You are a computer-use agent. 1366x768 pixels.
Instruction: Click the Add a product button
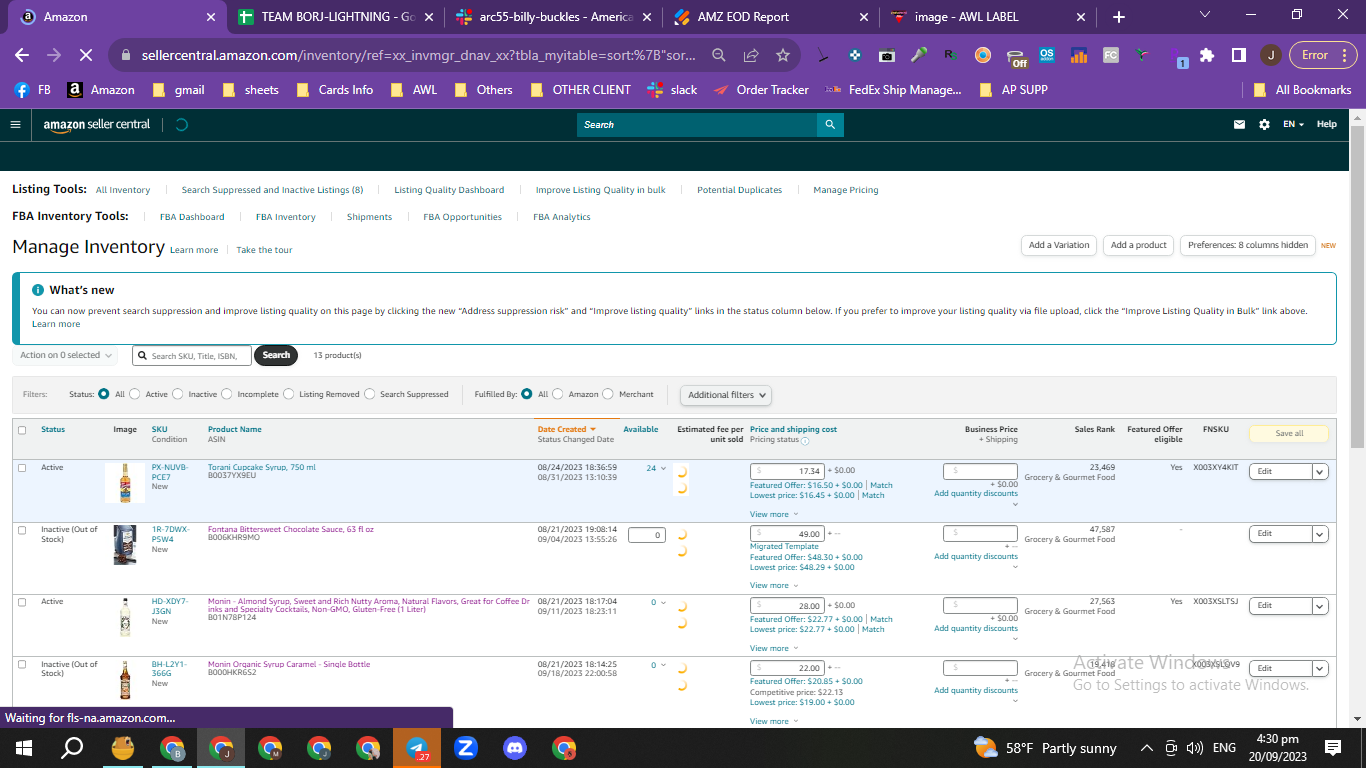pyautogui.click(x=1139, y=245)
